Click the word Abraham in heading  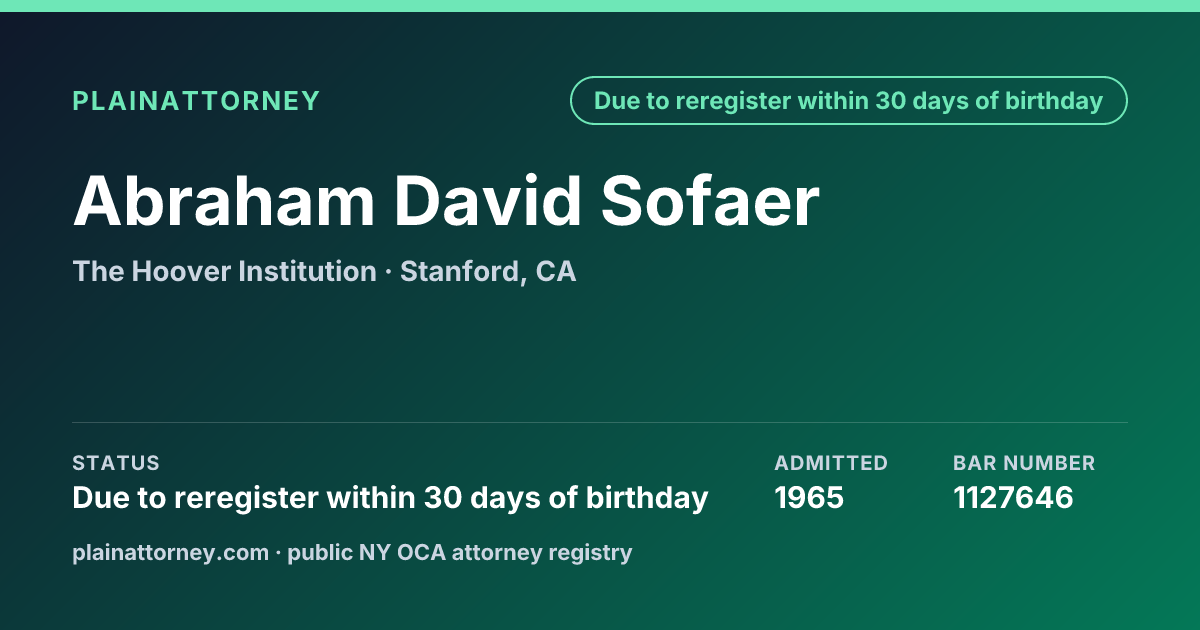tap(224, 201)
